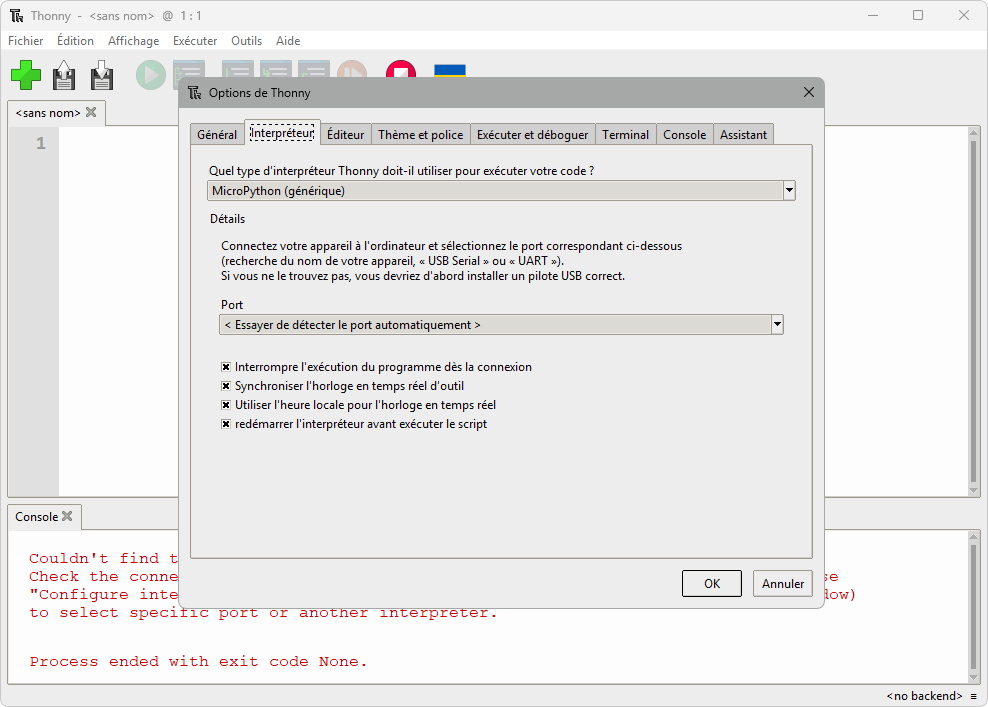Toggle Synchroniser l'horloge en temps réel checkbox
The height and width of the screenshot is (707, 988).
tap(226, 386)
